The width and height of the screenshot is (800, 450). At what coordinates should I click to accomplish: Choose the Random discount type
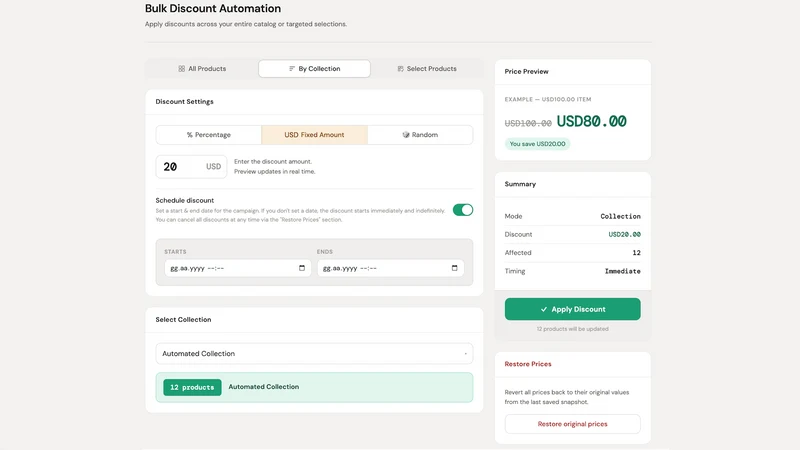(x=420, y=135)
